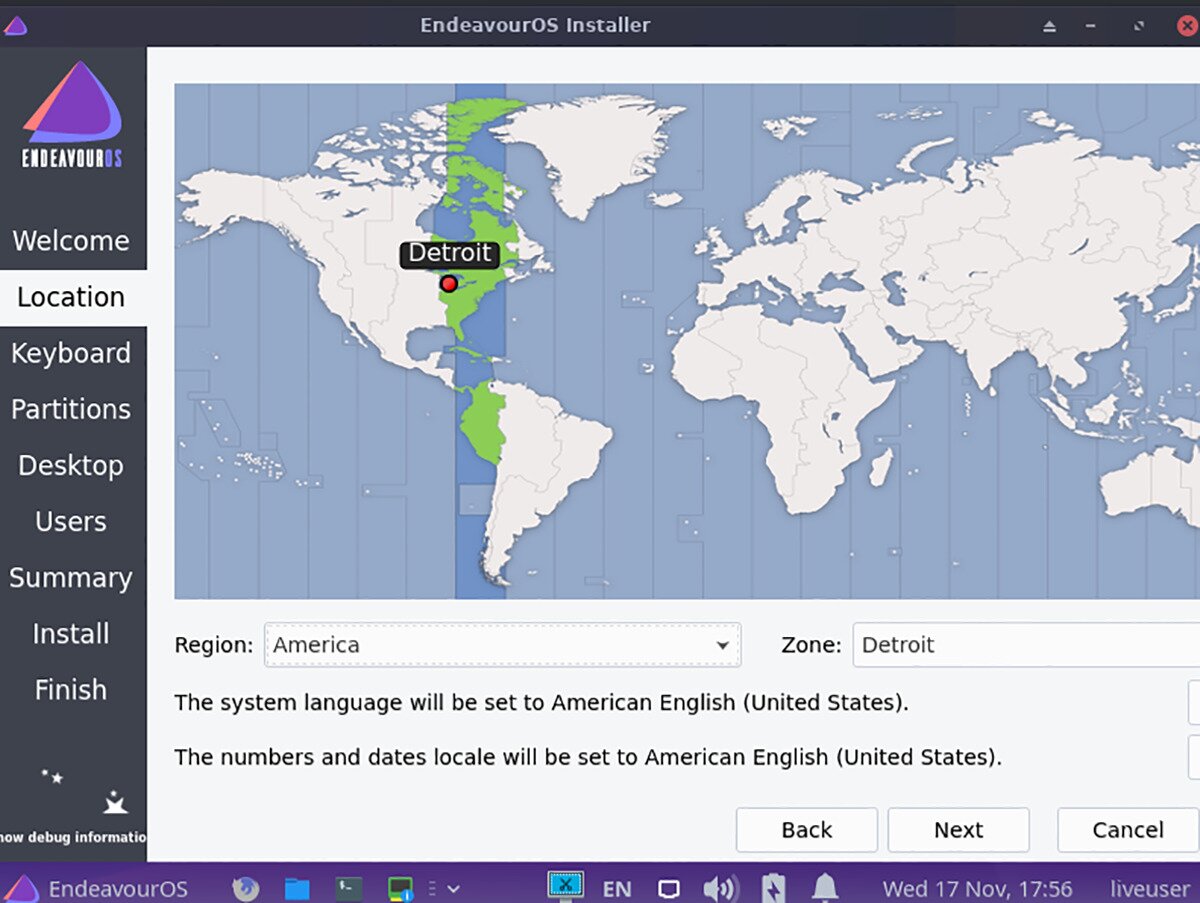The image size is (1200, 903).
Task: Launch Firefox from the taskbar
Action: pos(246,888)
